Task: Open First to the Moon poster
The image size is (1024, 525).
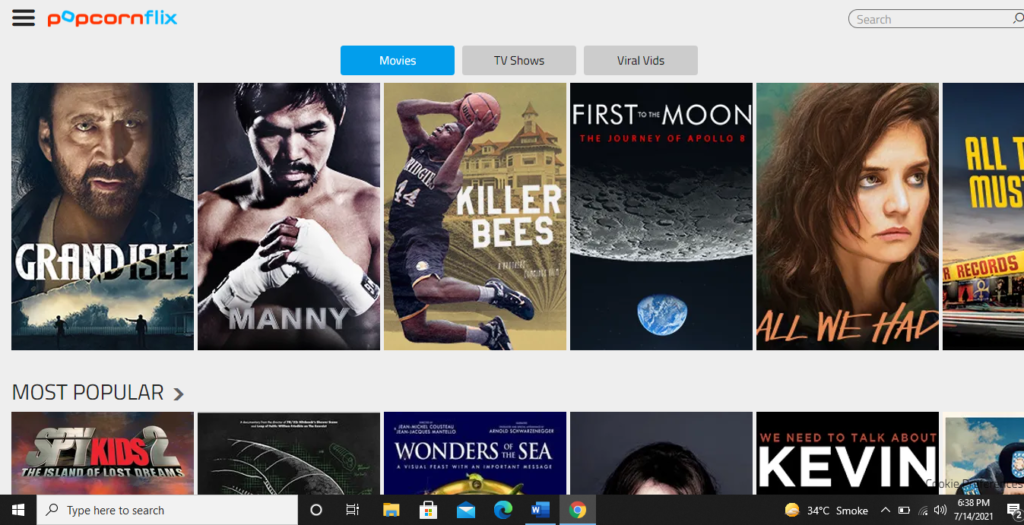Action: coord(661,216)
